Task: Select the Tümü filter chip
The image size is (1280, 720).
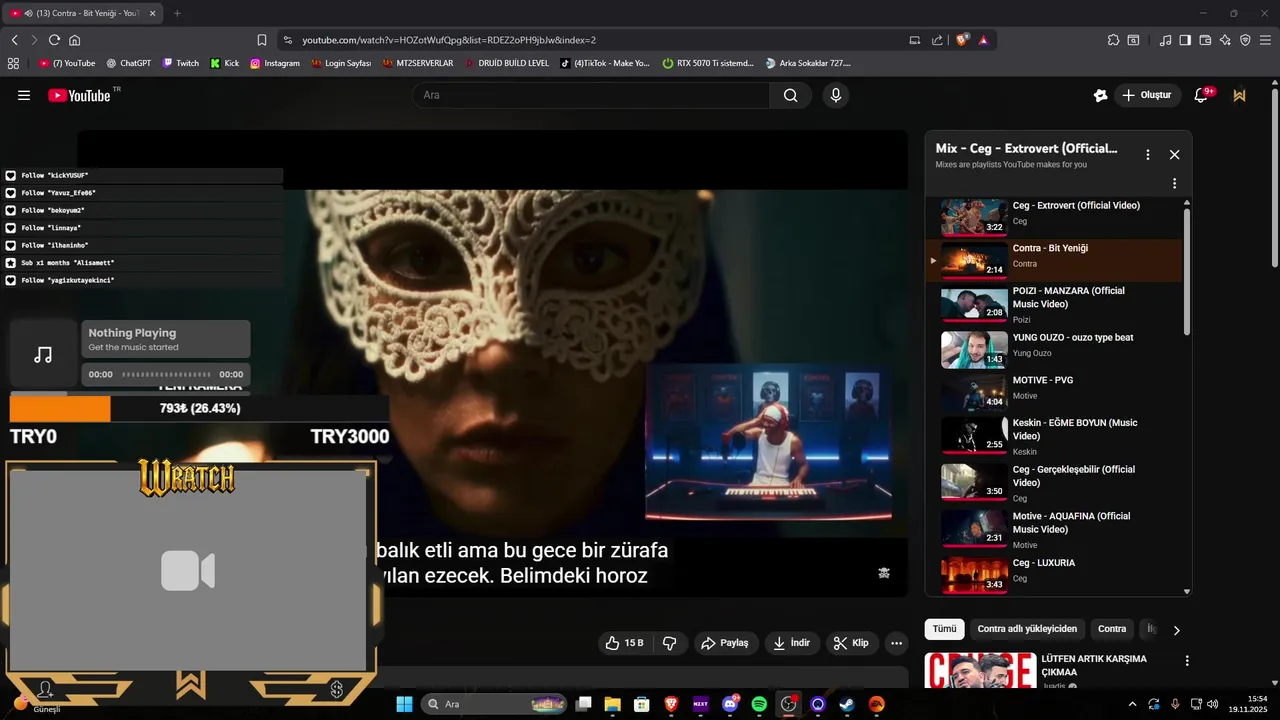Action: coord(944,629)
